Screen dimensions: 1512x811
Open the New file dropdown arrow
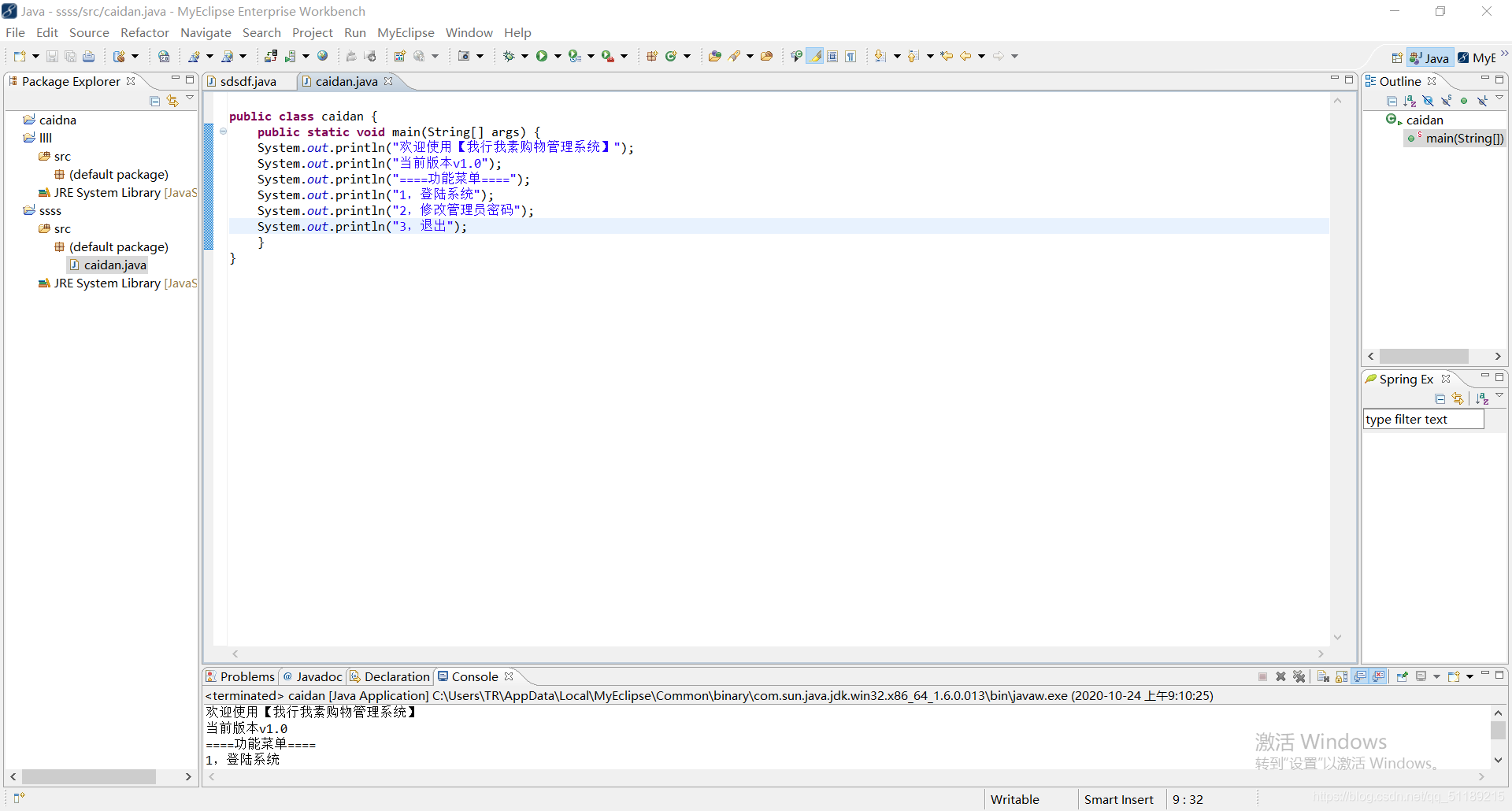coord(35,56)
